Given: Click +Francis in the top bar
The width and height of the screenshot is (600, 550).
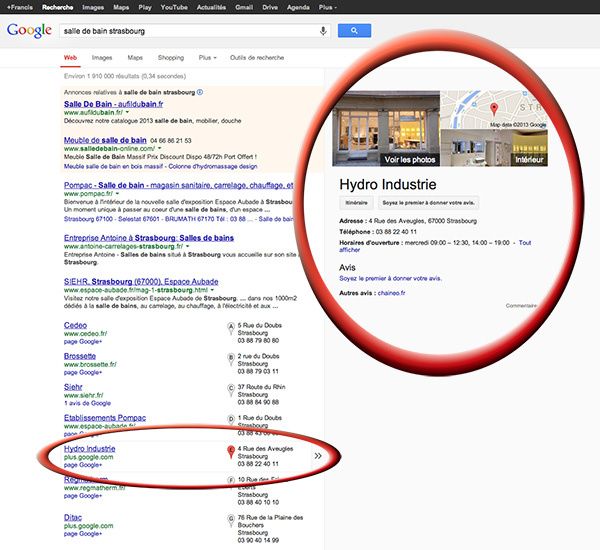Looking at the screenshot, I should 20,7.
